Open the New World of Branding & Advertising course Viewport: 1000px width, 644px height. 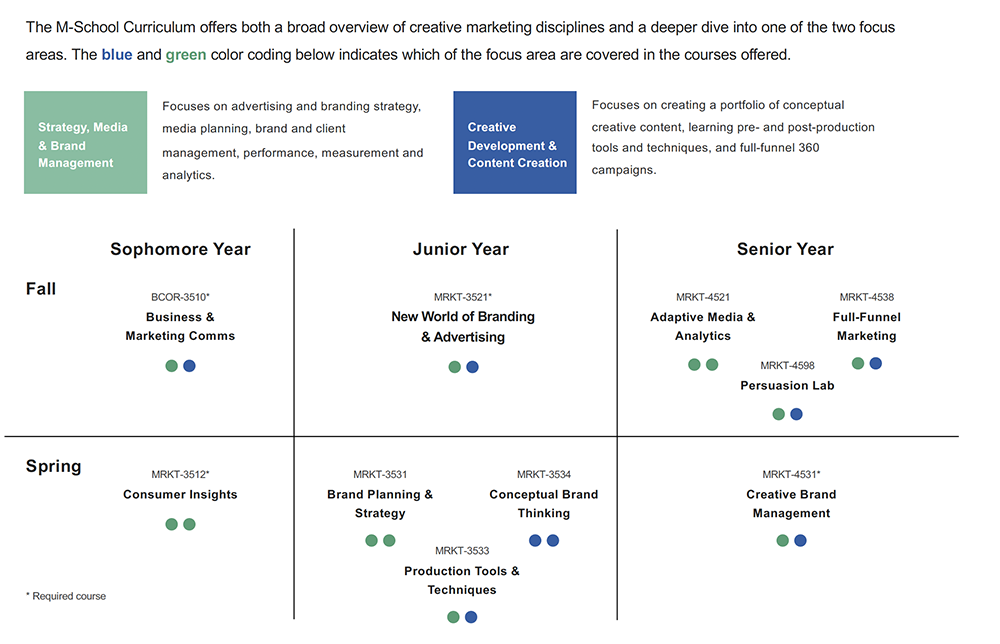coord(463,326)
